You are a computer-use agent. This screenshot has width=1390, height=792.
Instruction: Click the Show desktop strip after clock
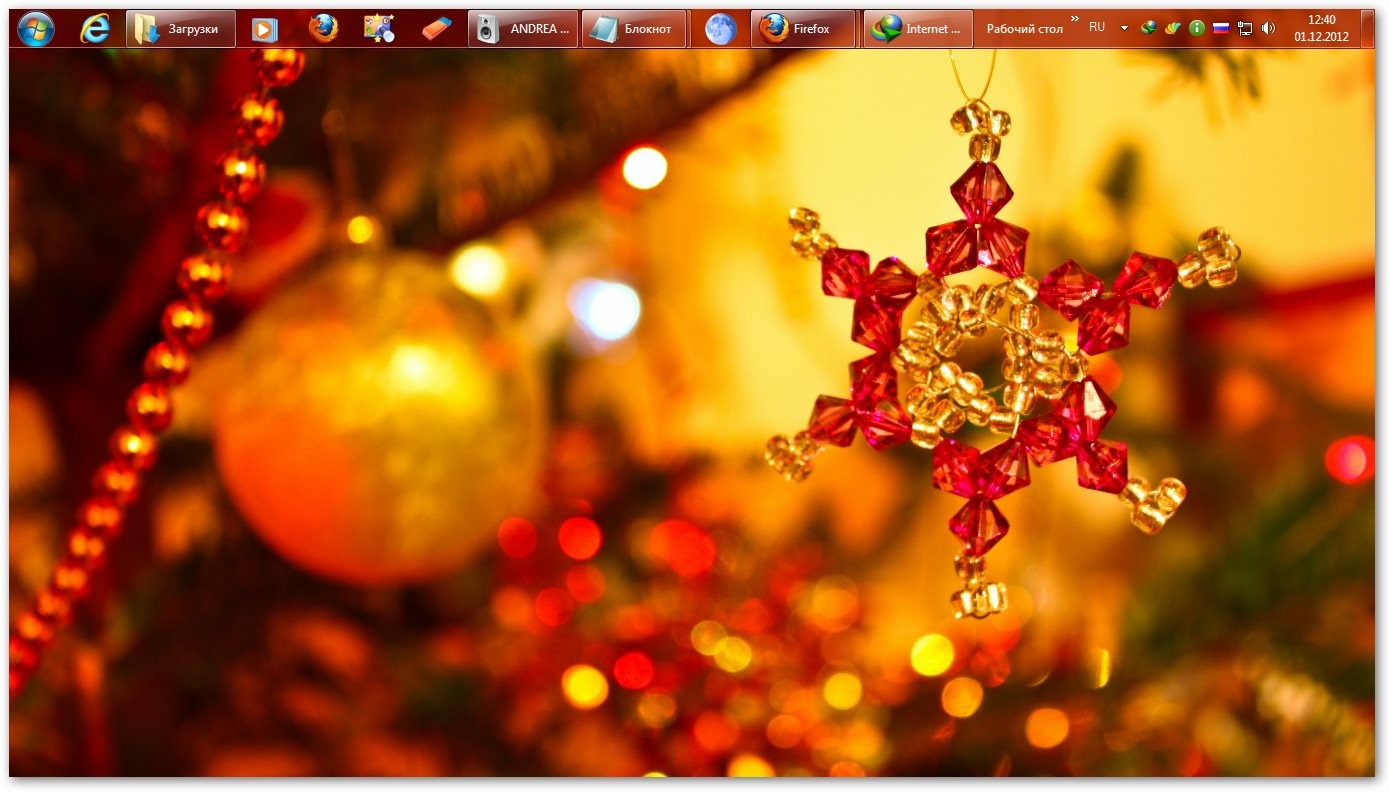click(x=1367, y=29)
